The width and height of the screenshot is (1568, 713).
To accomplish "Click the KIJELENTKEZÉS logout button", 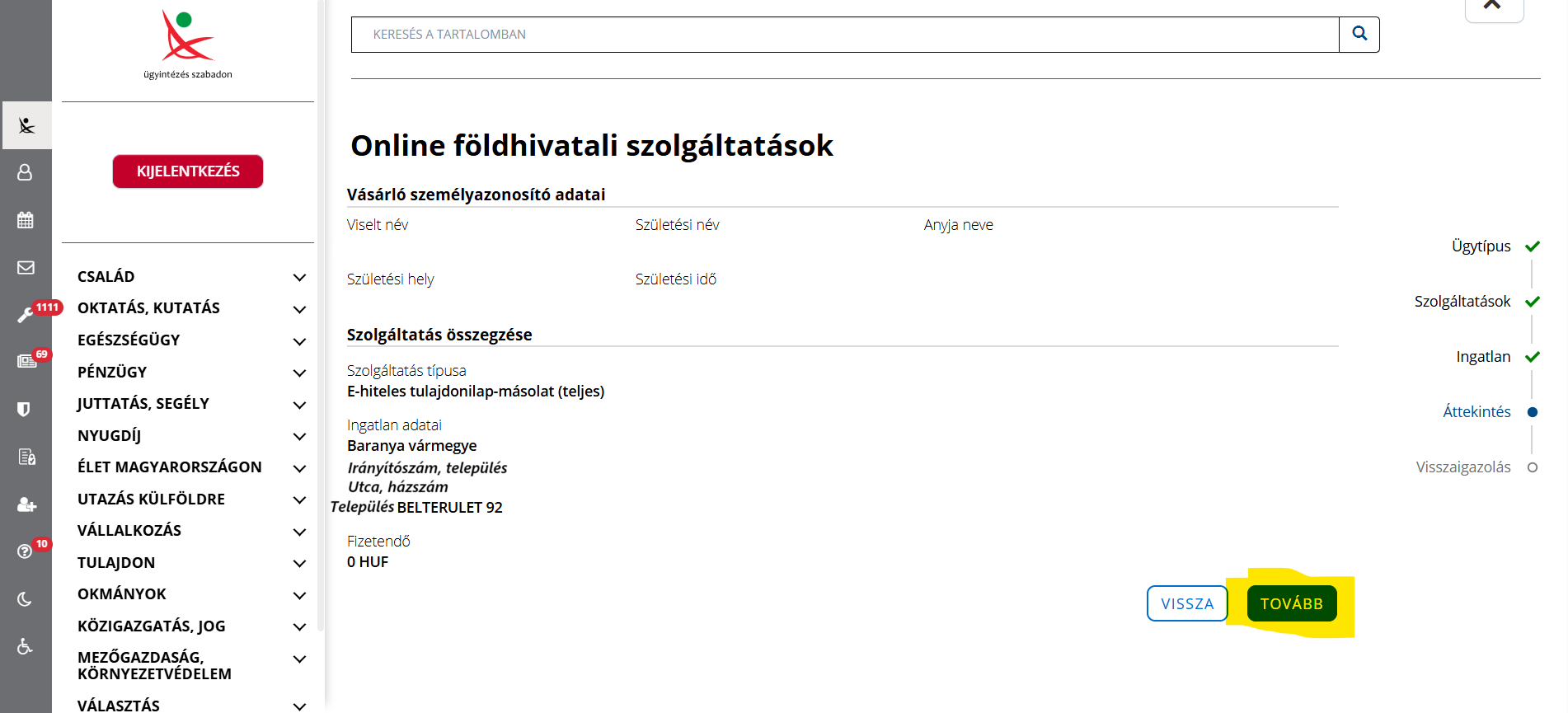I will click(x=188, y=171).
